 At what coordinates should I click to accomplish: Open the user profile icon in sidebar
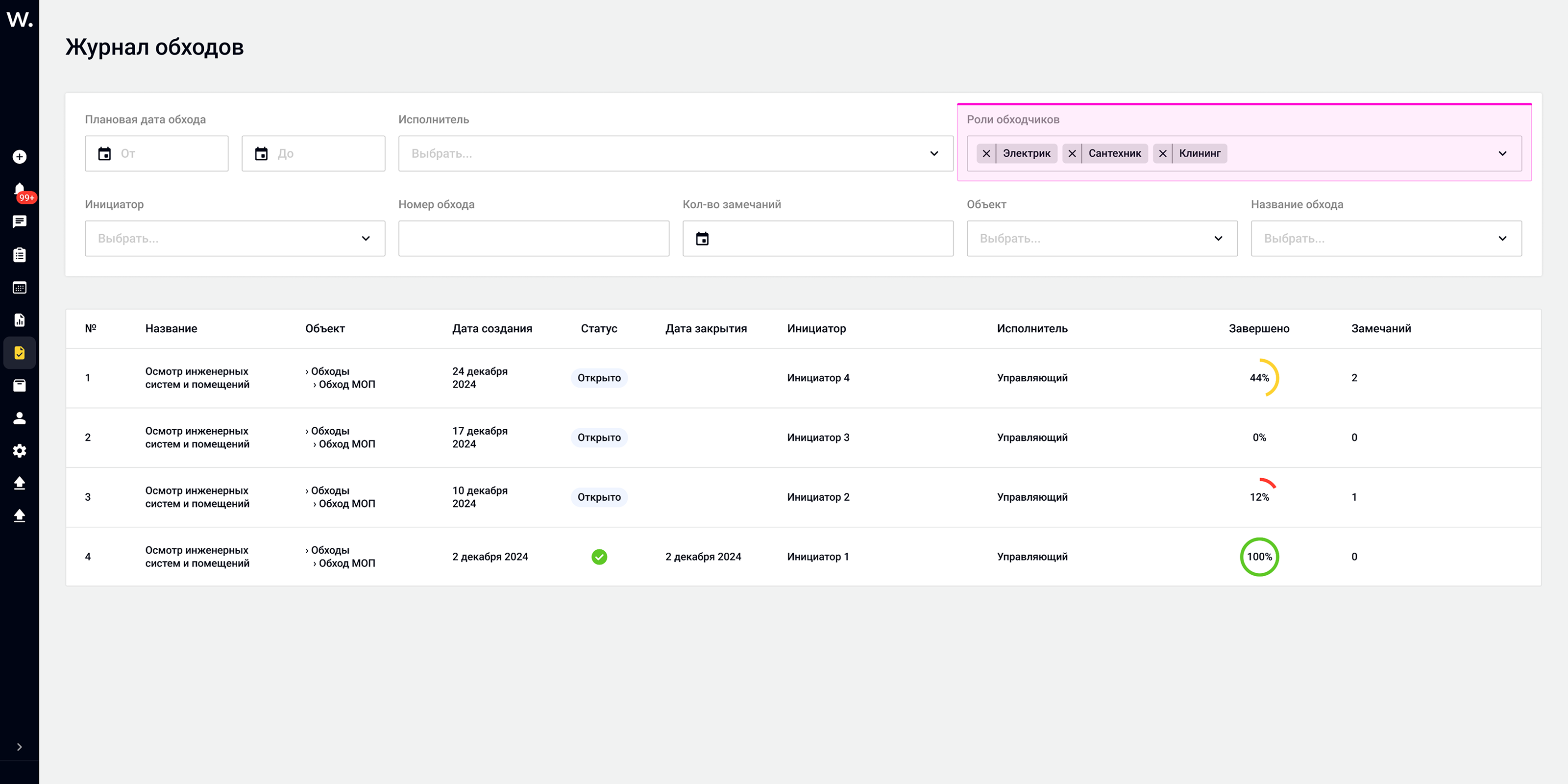[20, 418]
